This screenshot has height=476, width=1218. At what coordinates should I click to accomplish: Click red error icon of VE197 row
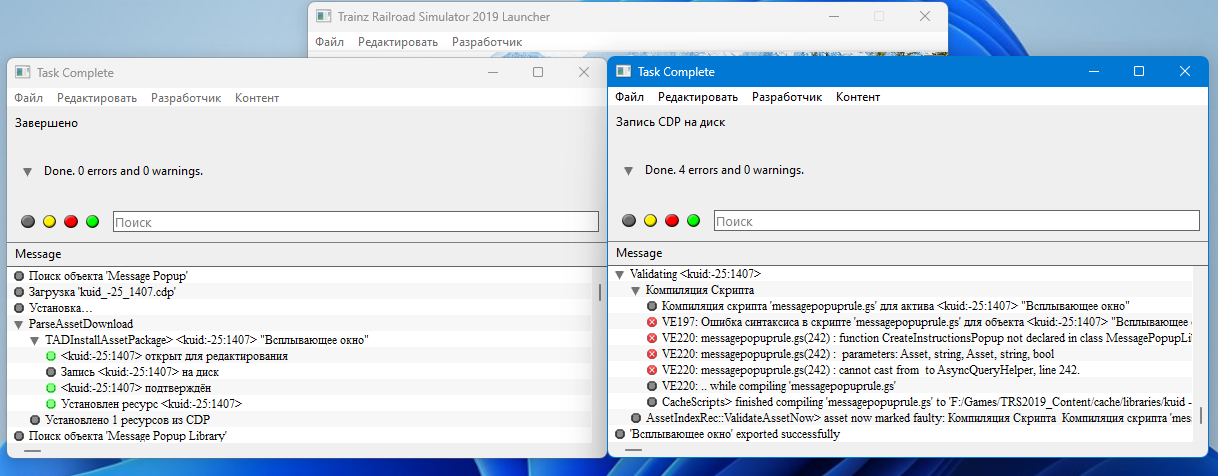[653, 322]
